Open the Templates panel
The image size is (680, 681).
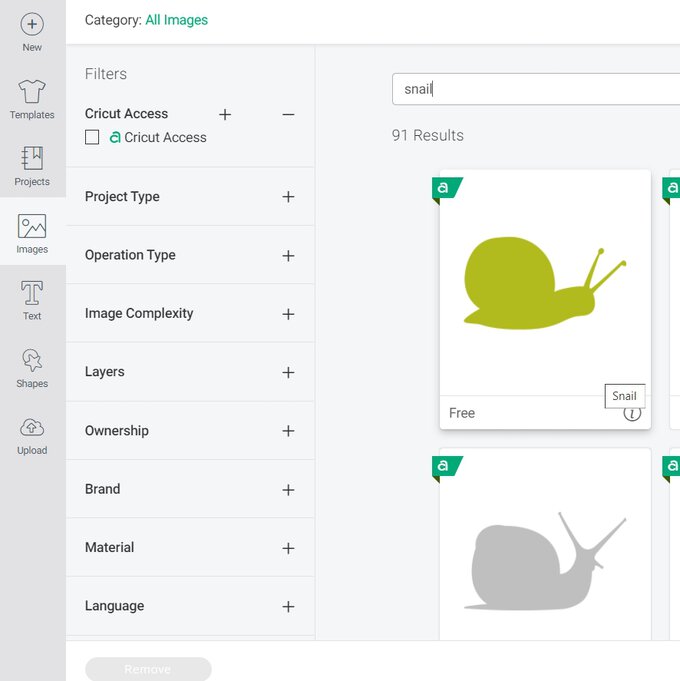[x=32, y=93]
